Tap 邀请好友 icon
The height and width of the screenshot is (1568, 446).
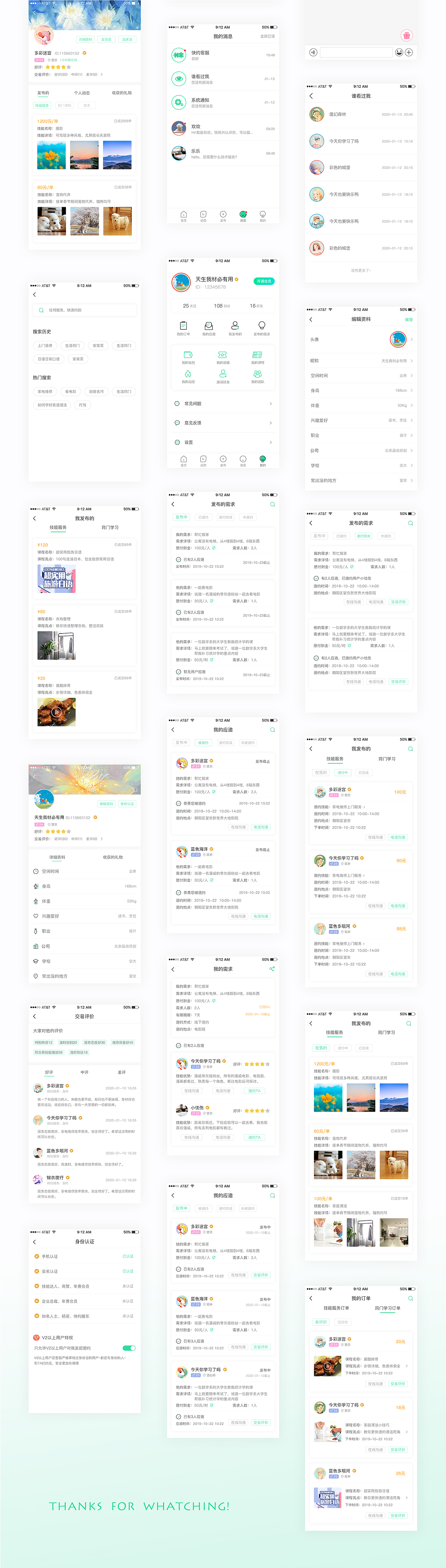pos(223,374)
